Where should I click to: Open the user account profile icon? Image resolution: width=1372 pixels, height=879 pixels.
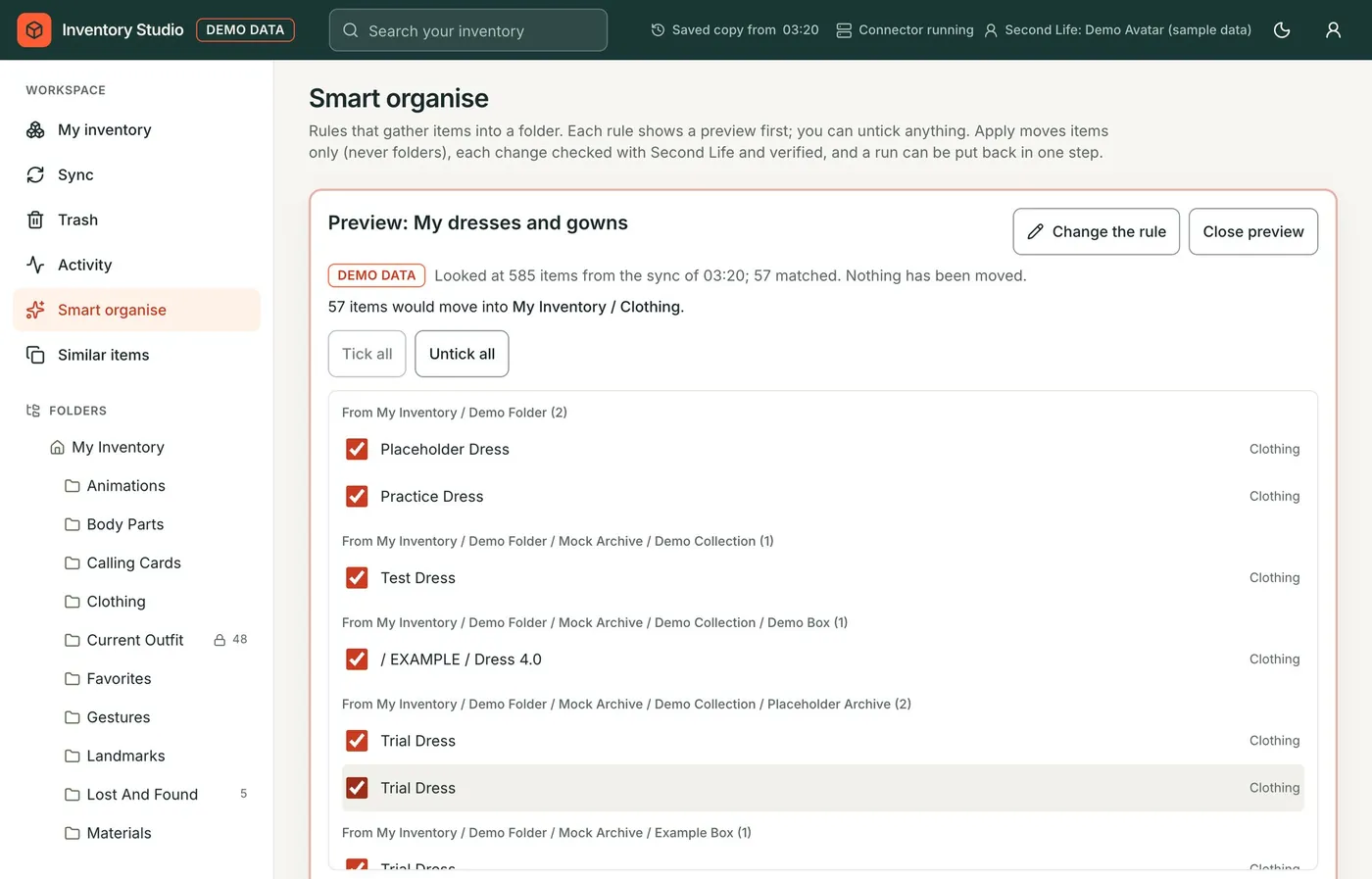[1333, 30]
